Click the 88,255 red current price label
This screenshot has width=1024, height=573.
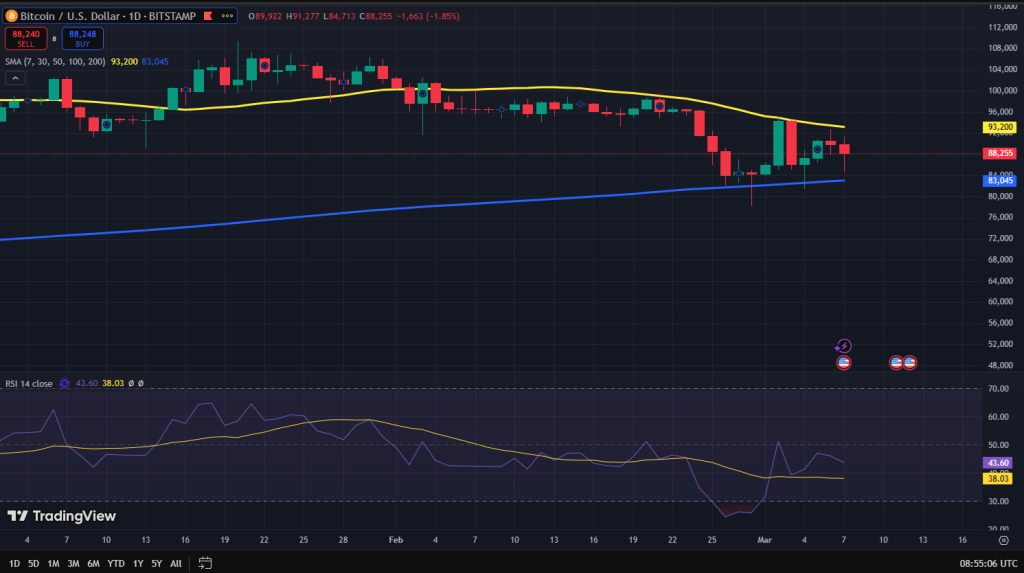(x=1000, y=153)
